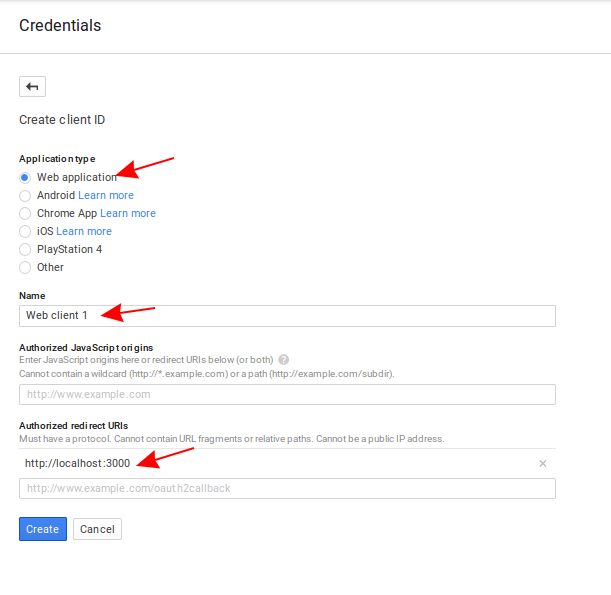Image resolution: width=611 pixels, height=595 pixels.
Task: Click the Credentials page heading
Action: click(60, 26)
